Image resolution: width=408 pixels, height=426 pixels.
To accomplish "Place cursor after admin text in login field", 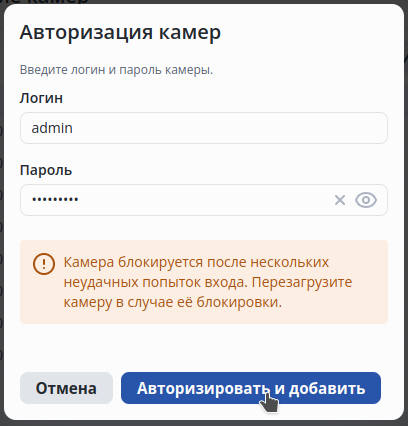I will click(73, 128).
